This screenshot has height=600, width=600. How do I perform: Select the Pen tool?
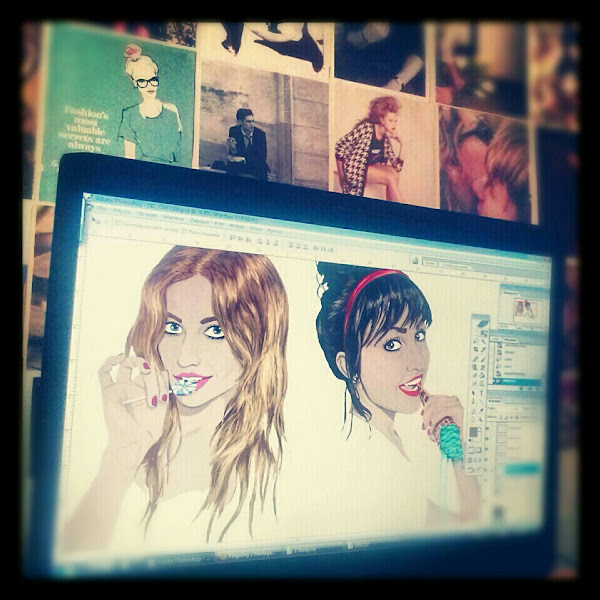click(473, 401)
